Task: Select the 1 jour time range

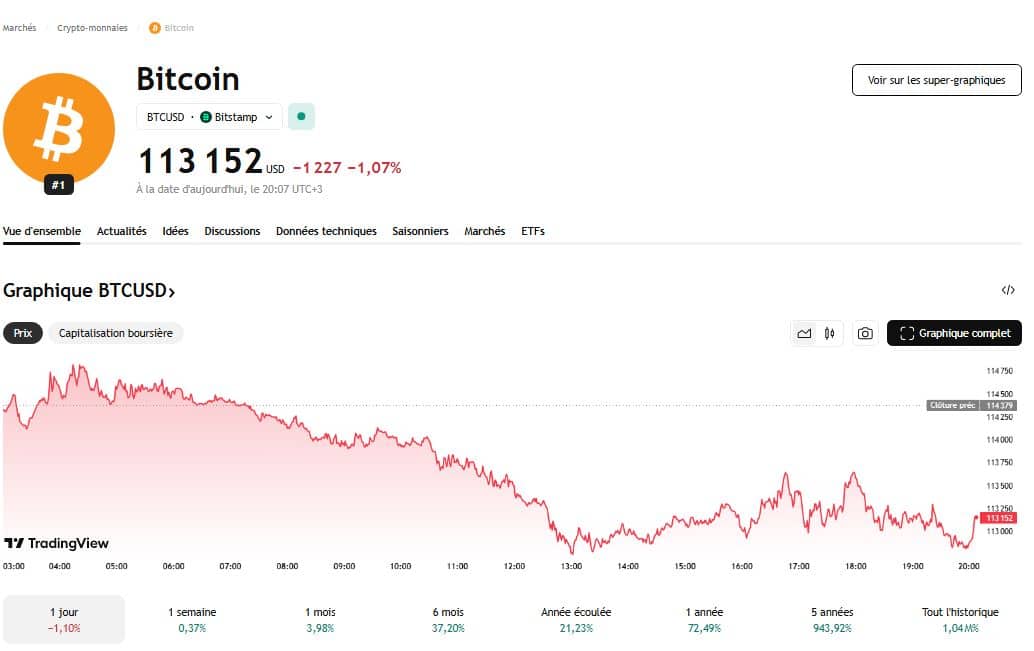Action: tap(64, 619)
